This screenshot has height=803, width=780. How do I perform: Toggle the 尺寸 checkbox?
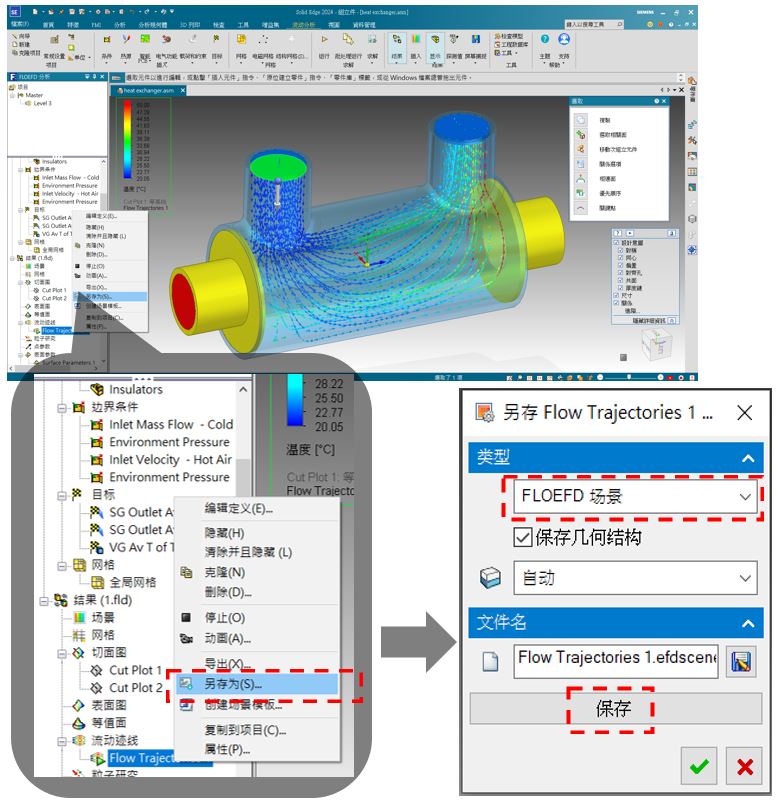(x=616, y=295)
